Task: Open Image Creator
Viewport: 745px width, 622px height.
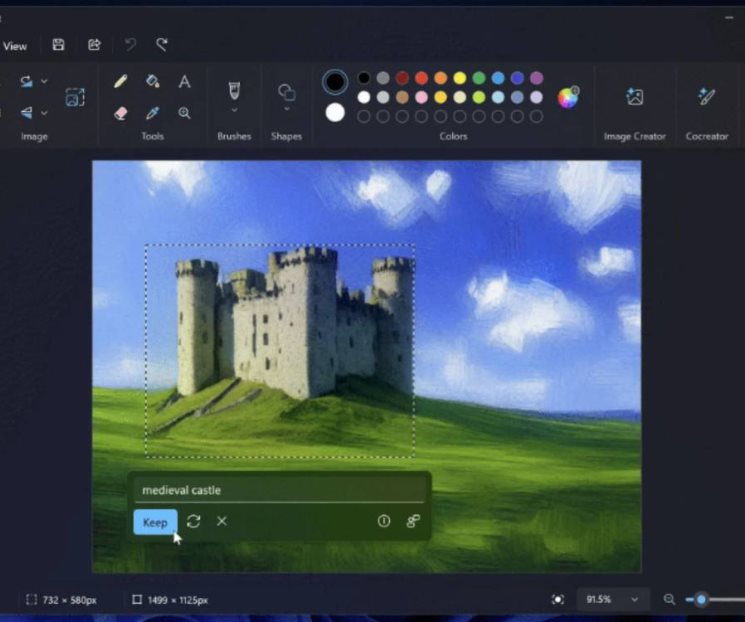Action: click(635, 97)
